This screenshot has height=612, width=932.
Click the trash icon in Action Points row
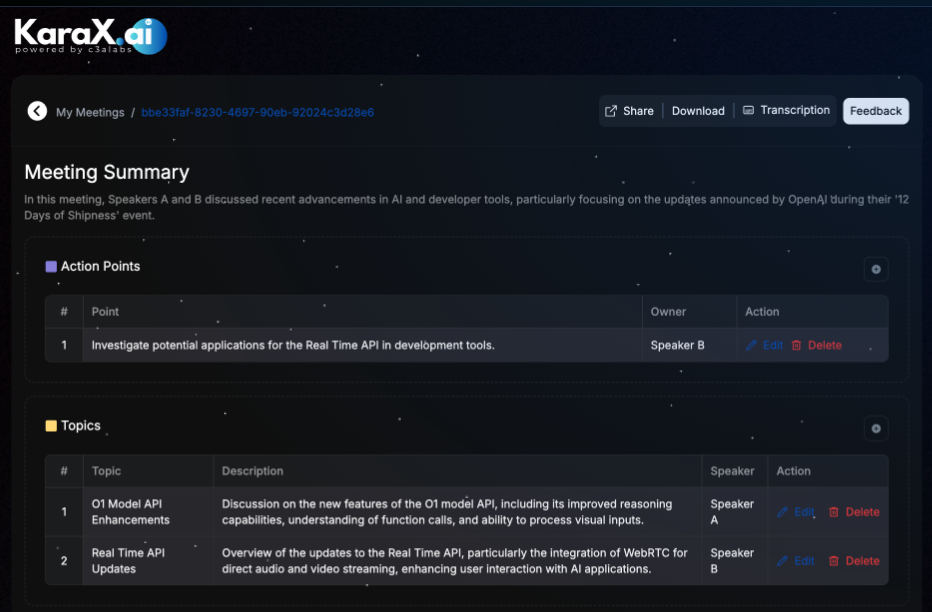point(797,345)
